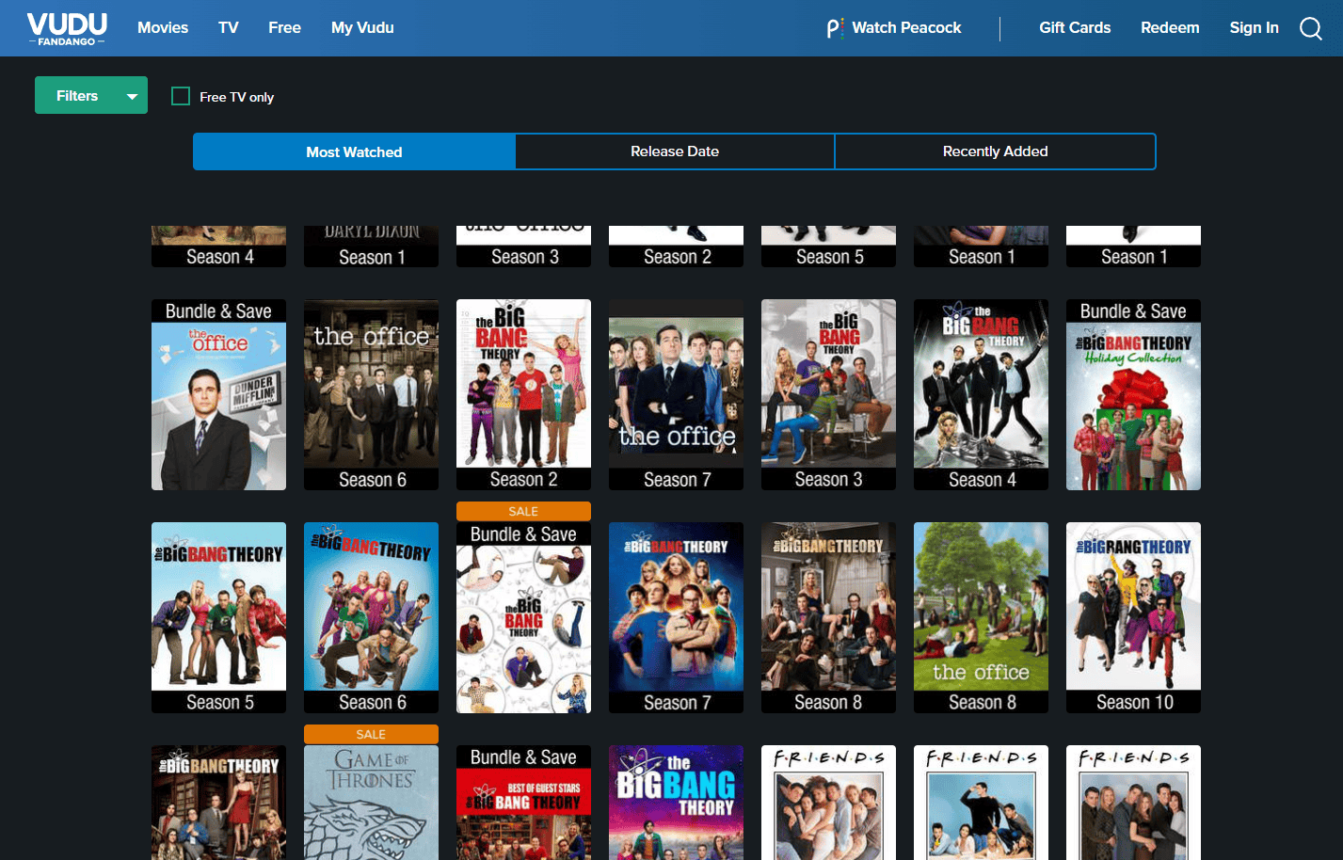1343x860 pixels.
Task: Click the Redeem link
Action: [x=1170, y=28]
